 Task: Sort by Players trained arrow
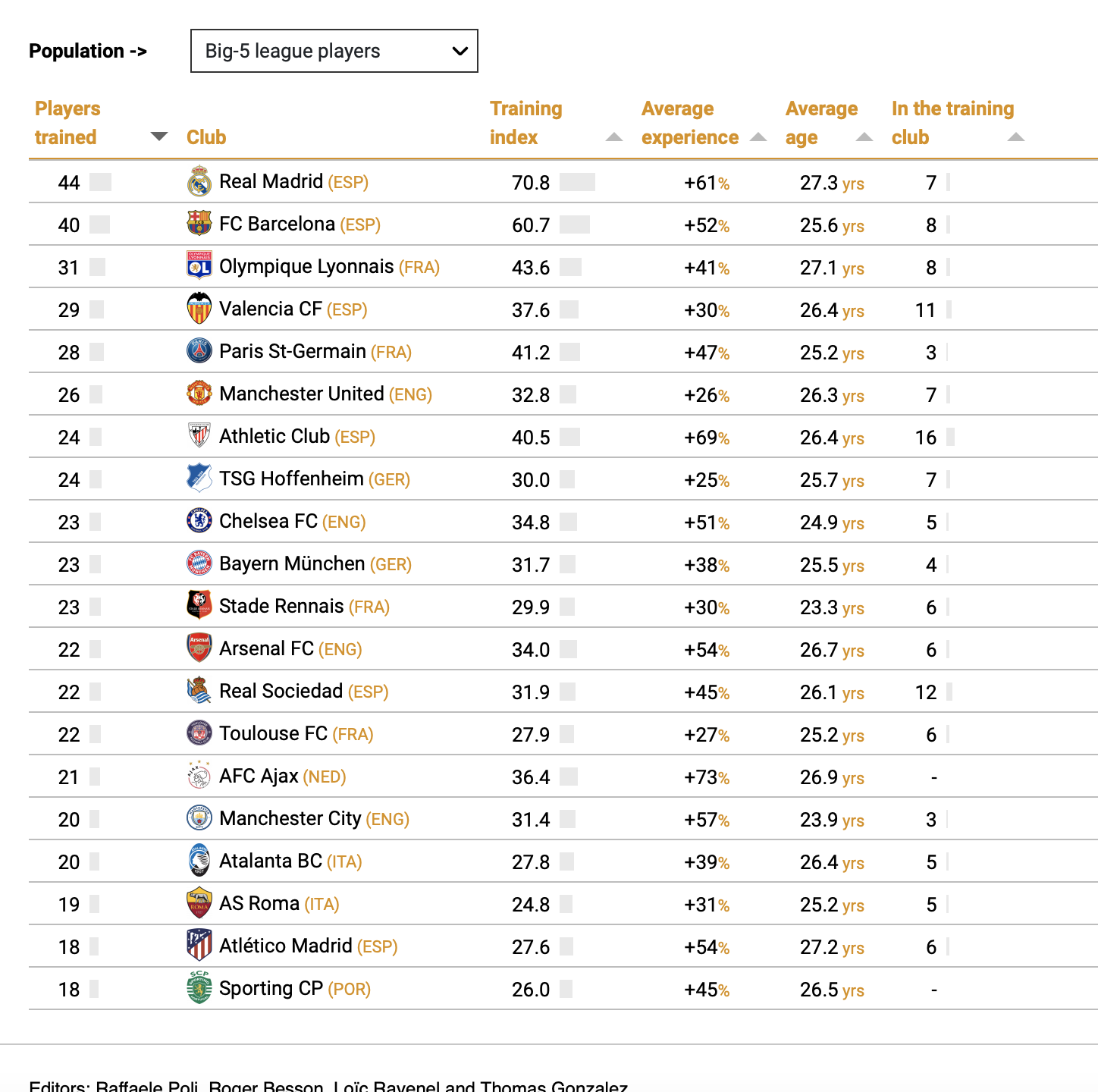click(159, 136)
